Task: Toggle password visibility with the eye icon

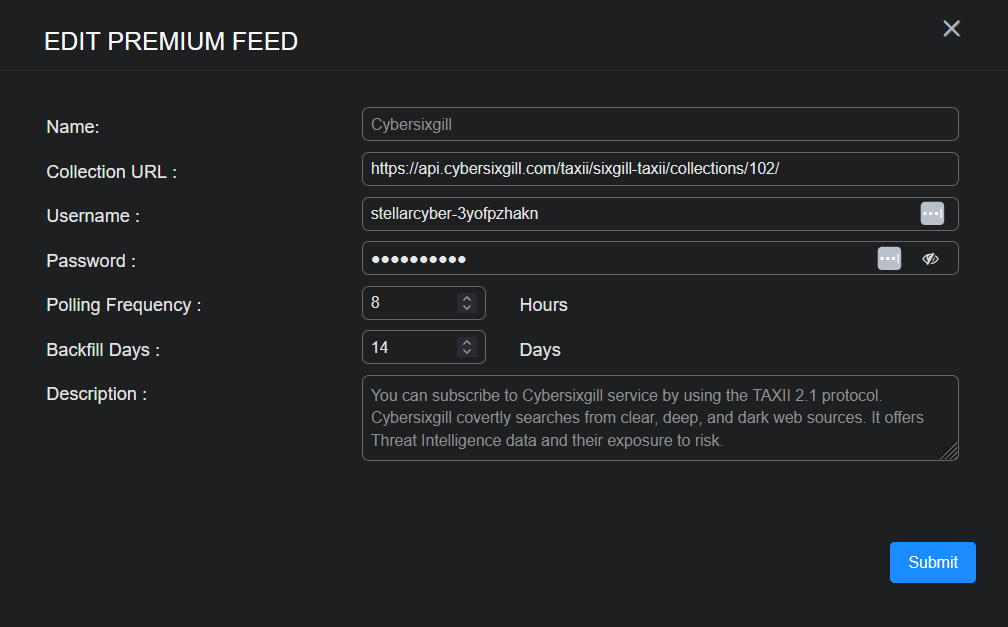Action: tap(930, 259)
